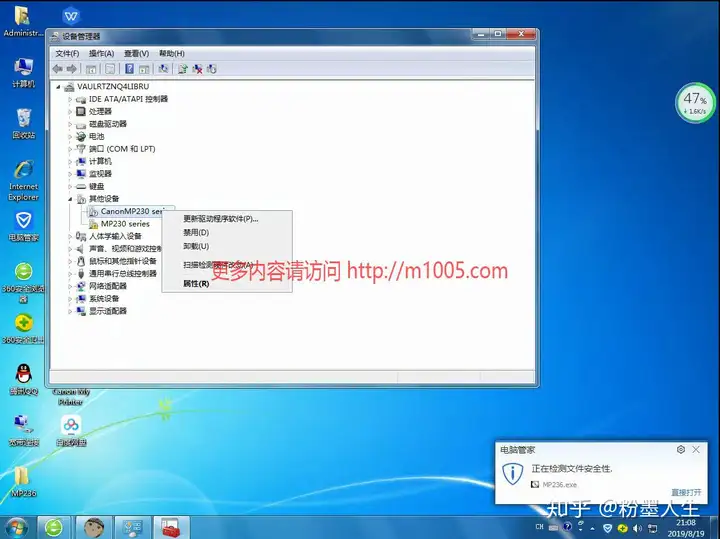
Task: Click the cartoon avatar icon in the taskbar
Action: (94, 528)
